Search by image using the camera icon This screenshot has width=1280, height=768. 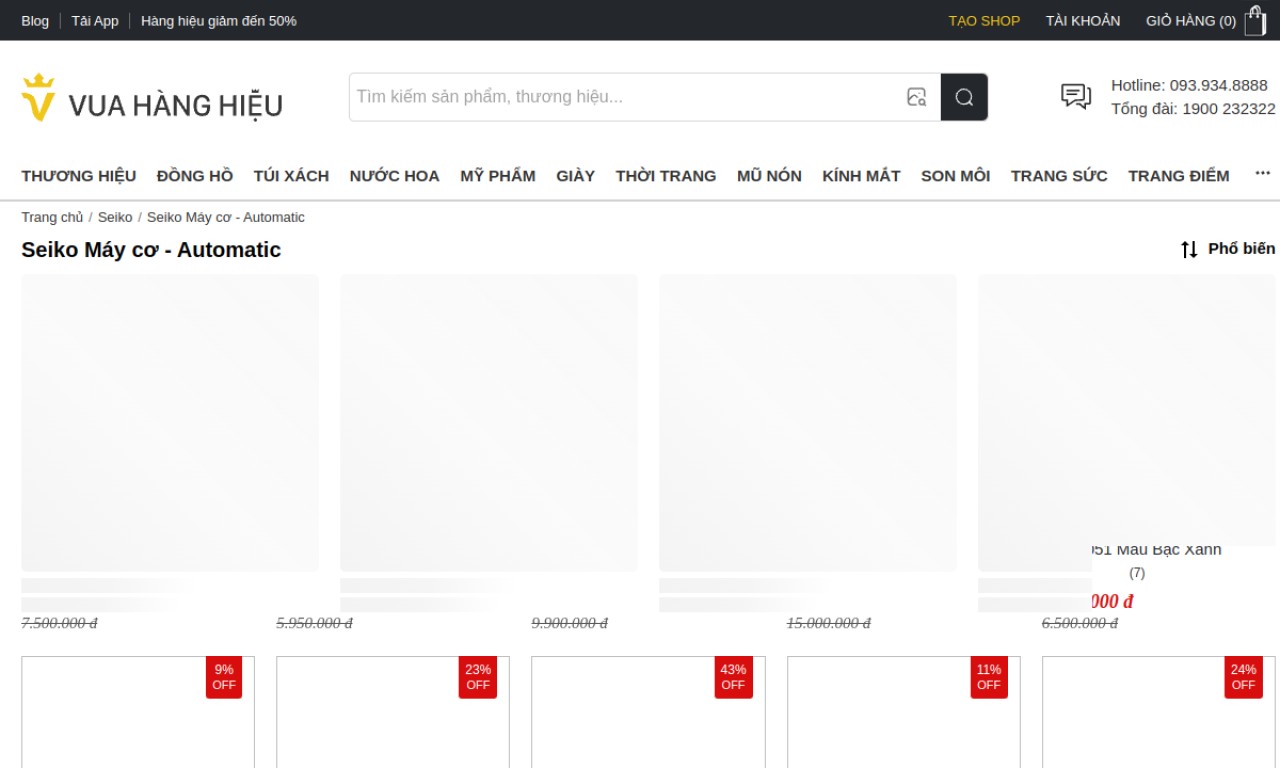coord(916,97)
